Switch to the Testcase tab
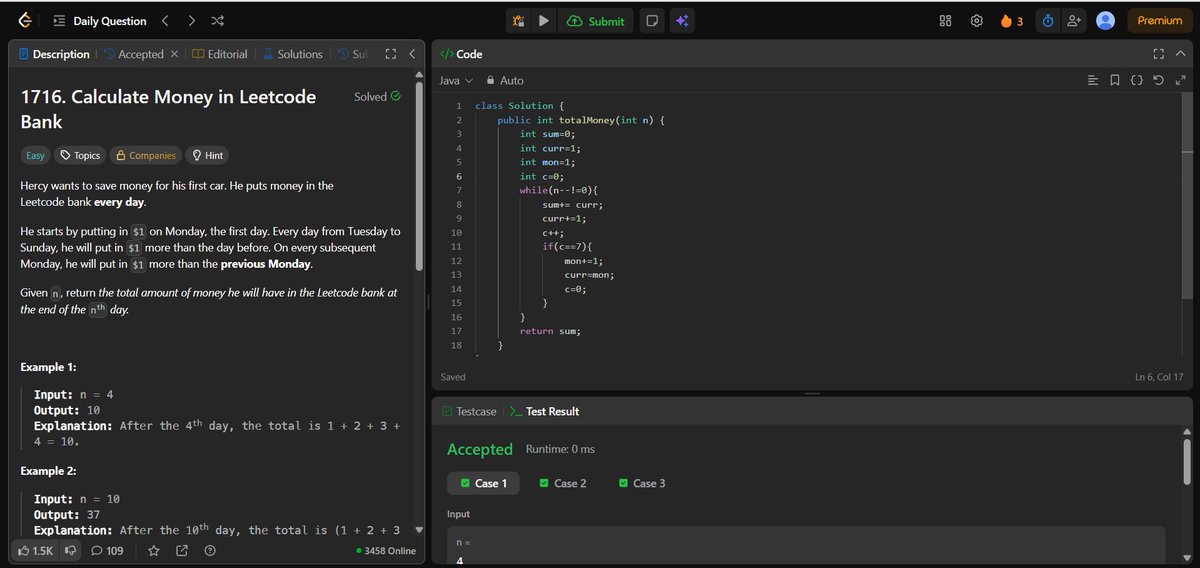This screenshot has width=1200, height=568. coord(468,411)
